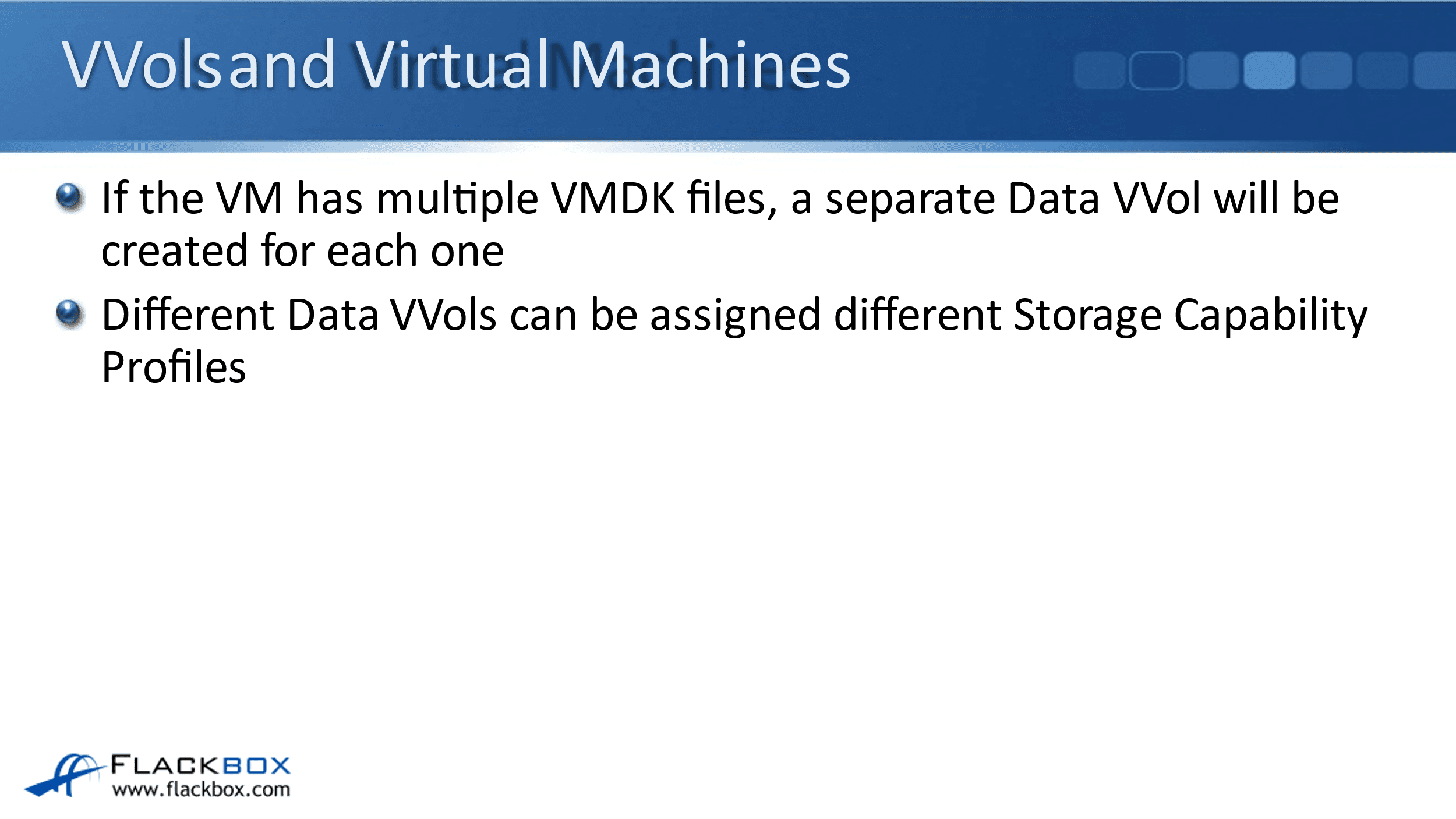This screenshot has width=1456, height=819.
Task: Click the words 'Storage Capability' in second bullet
Action: click(1190, 316)
